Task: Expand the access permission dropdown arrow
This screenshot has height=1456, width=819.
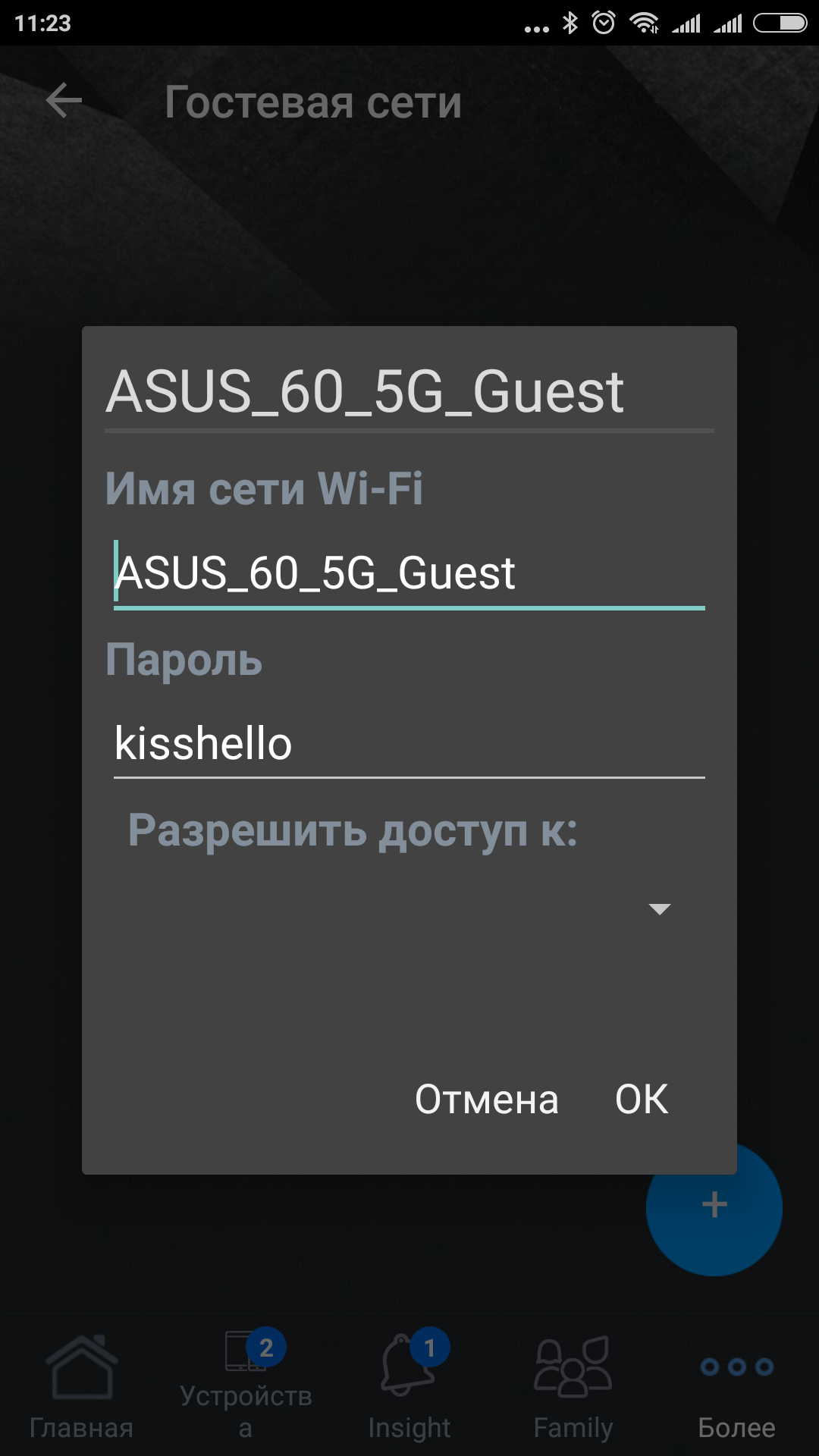Action: pyautogui.click(x=660, y=909)
